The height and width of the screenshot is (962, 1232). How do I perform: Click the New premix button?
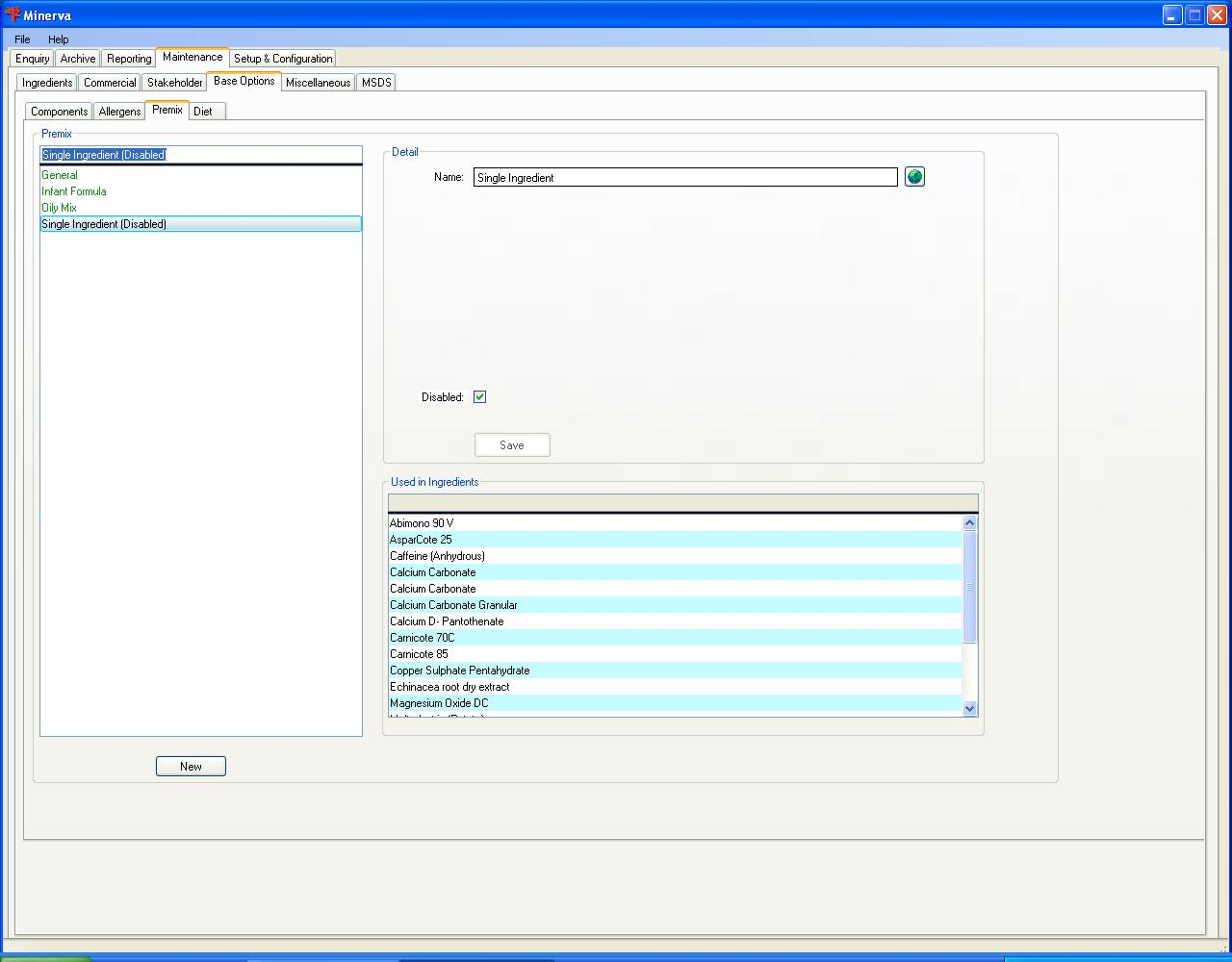[191, 766]
